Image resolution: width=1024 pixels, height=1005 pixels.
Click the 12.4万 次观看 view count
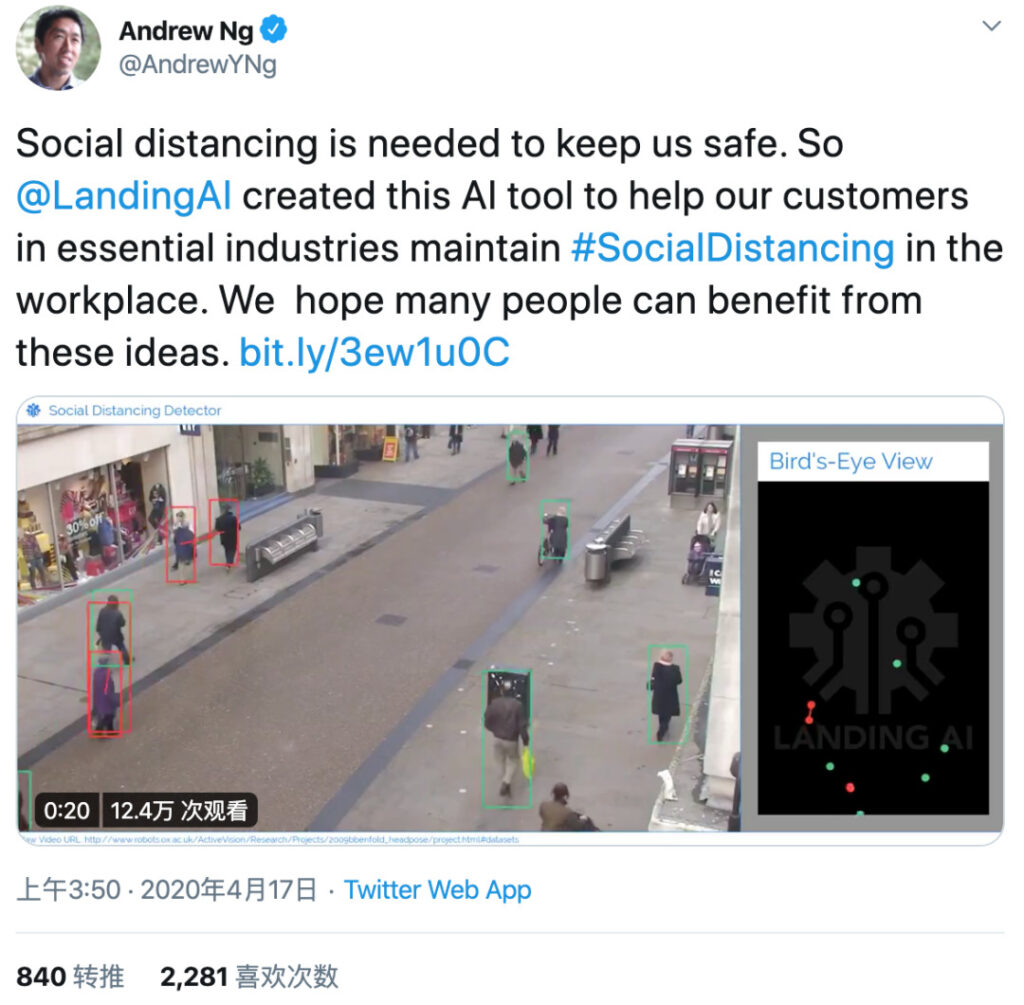(179, 810)
